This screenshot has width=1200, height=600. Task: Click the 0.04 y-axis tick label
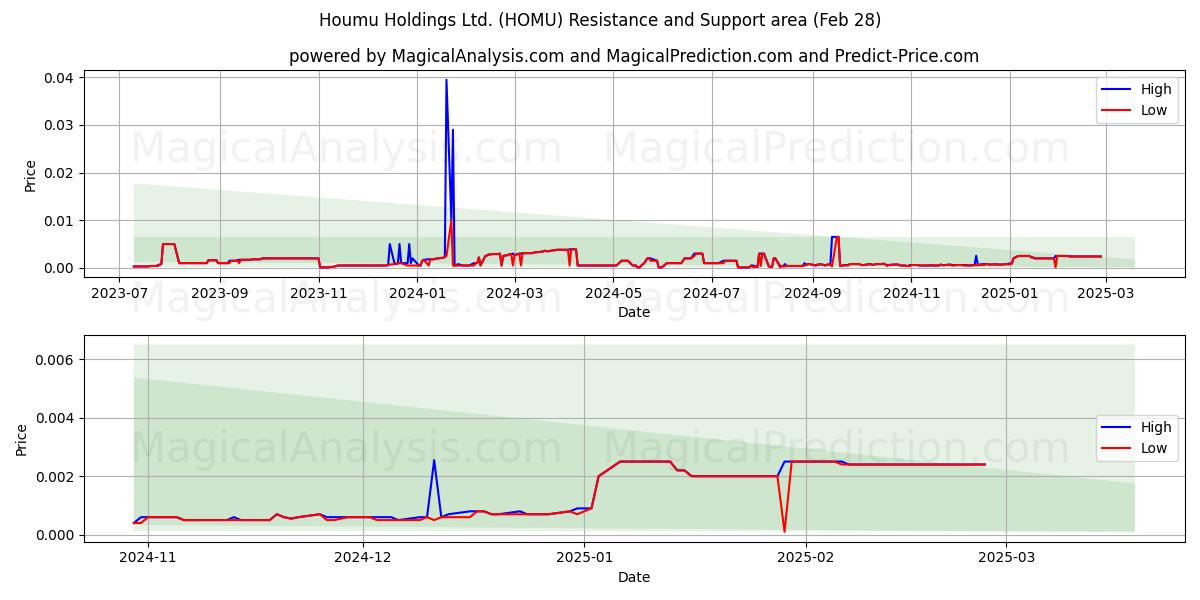(60, 78)
